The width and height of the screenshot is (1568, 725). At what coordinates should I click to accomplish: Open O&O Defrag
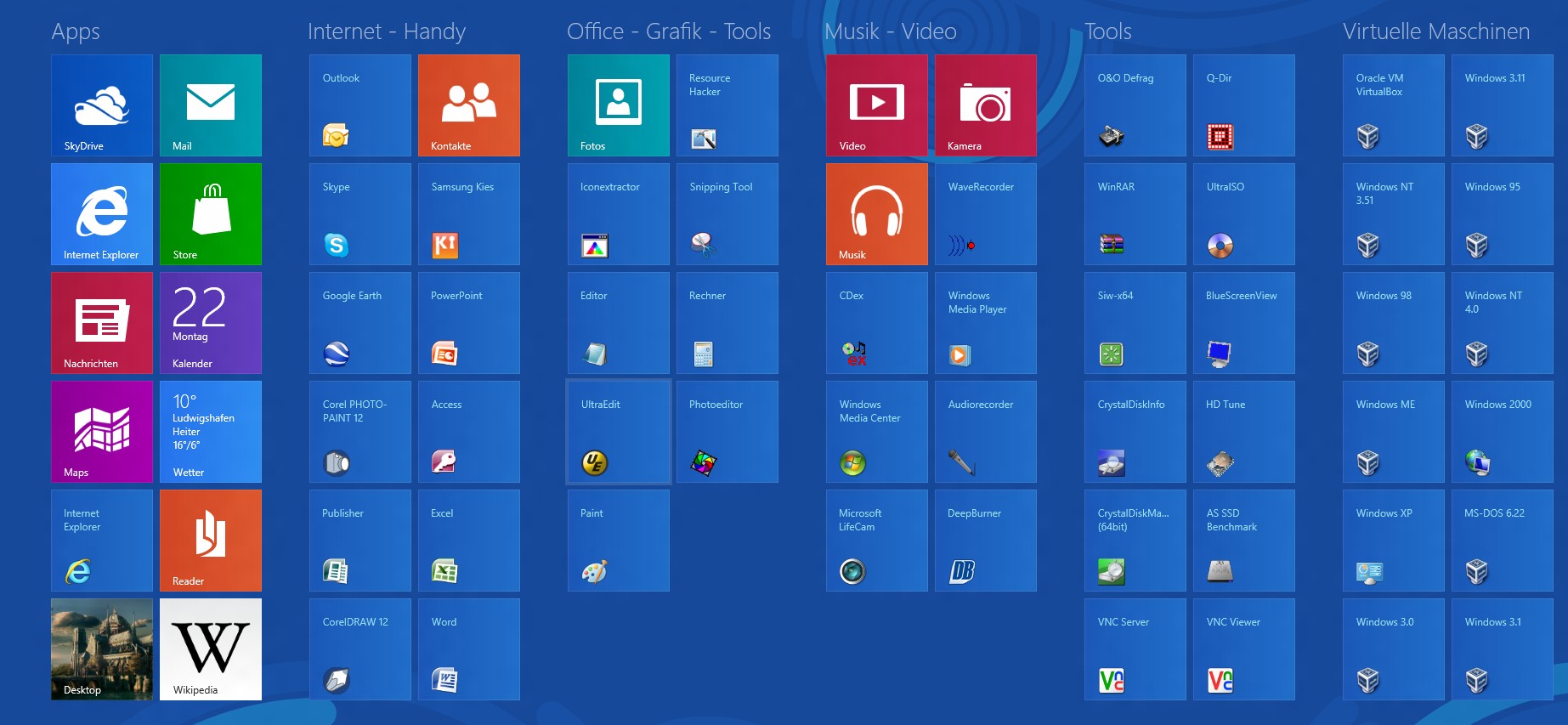(x=1135, y=105)
